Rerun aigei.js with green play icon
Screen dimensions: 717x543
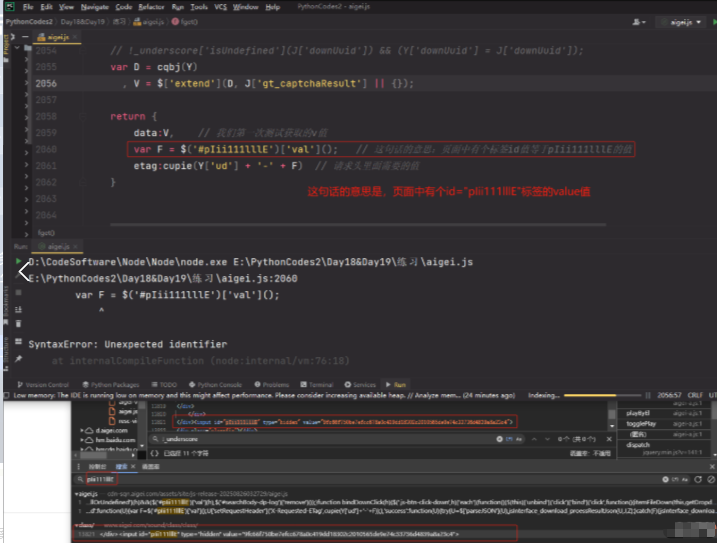(18, 261)
